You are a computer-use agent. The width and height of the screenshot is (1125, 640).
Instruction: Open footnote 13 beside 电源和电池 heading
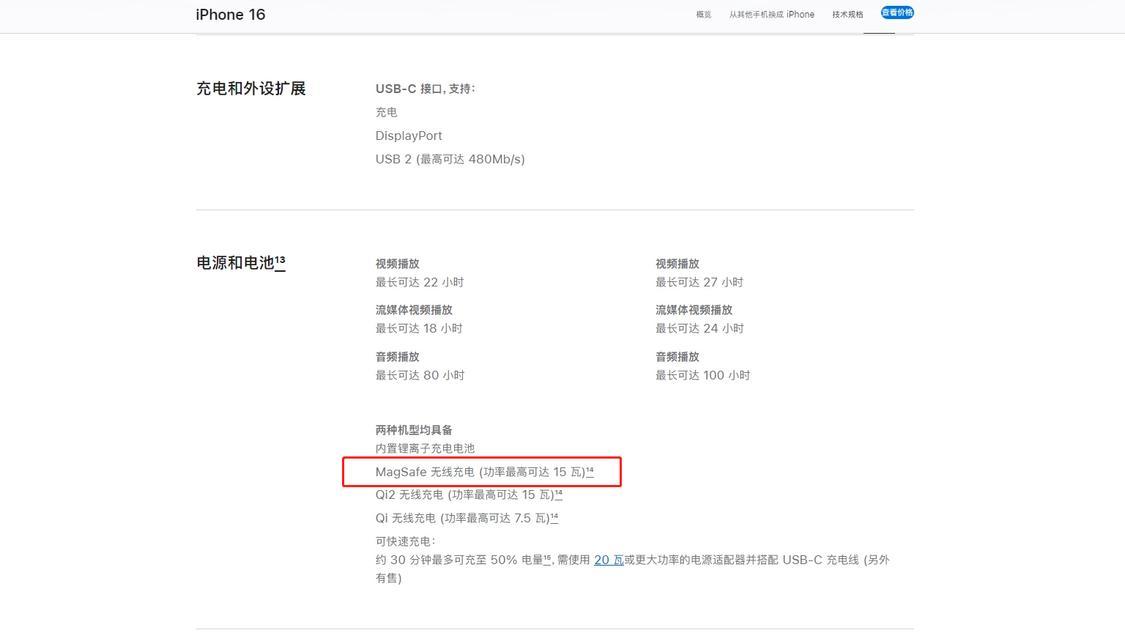(x=280, y=260)
